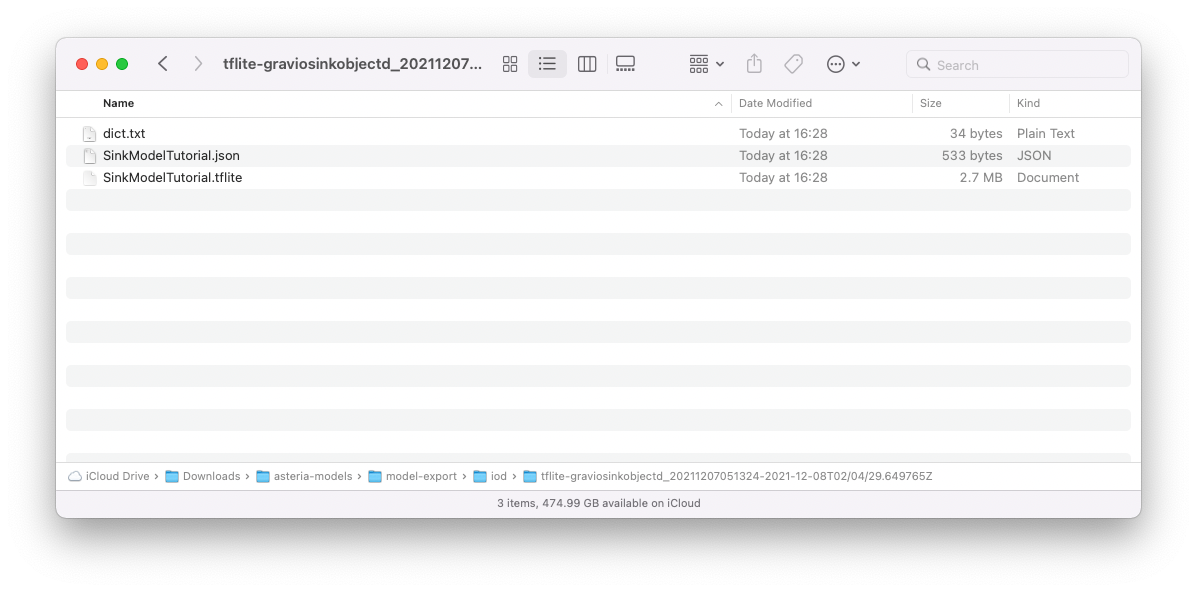1197x592 pixels.
Task: Switch to icon view in Finder toolbar
Action: click(x=509, y=63)
